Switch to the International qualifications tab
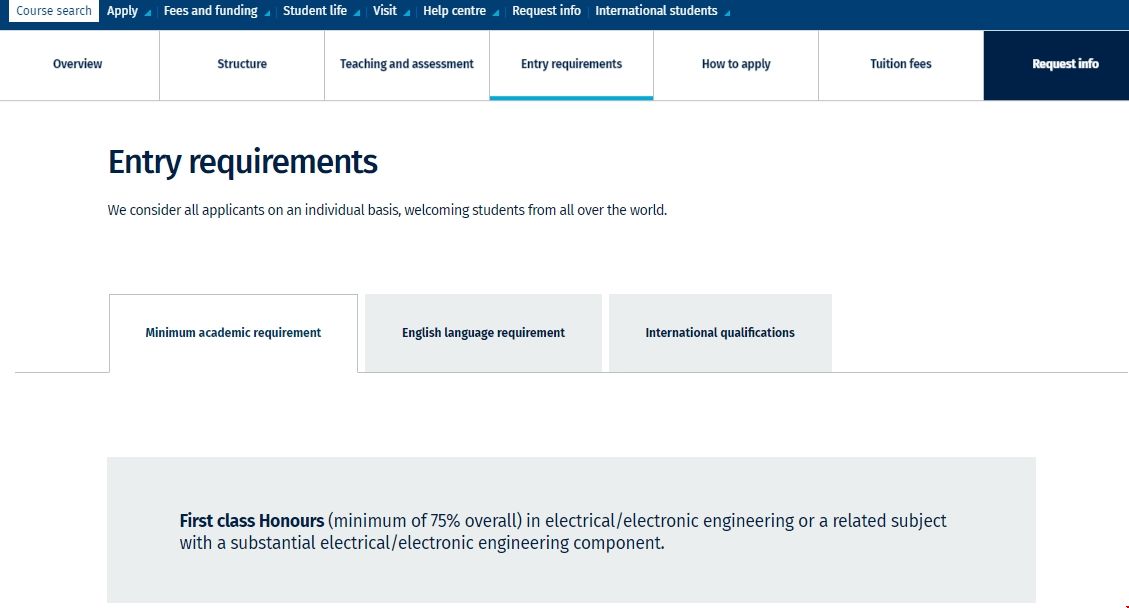 click(720, 333)
